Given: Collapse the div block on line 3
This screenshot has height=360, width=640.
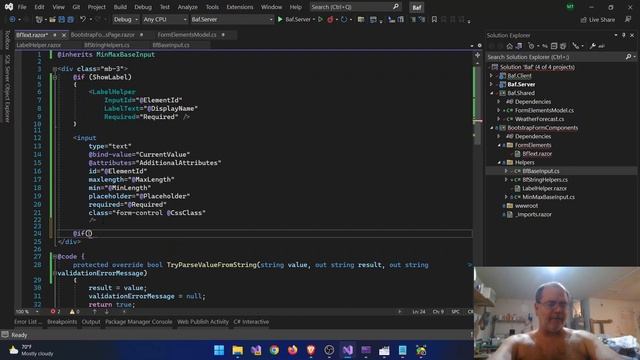Looking at the screenshot, I should [55, 69].
